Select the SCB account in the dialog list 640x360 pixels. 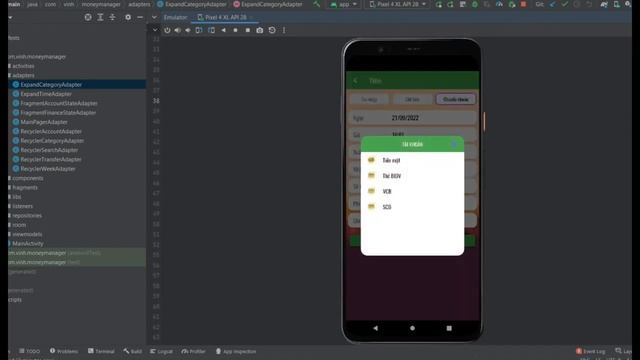pyautogui.click(x=412, y=207)
